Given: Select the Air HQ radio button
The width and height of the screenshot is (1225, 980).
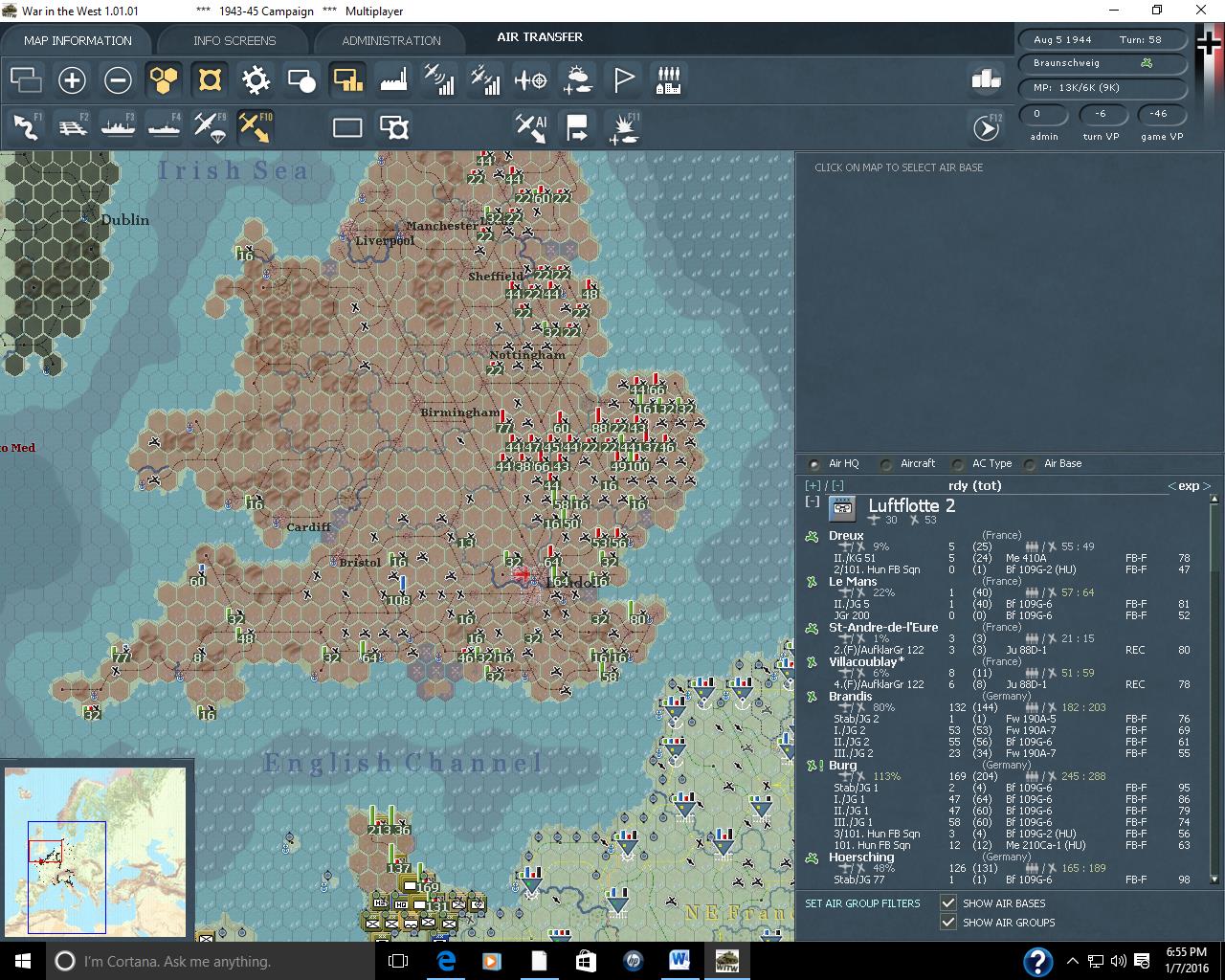Looking at the screenshot, I should point(814,464).
